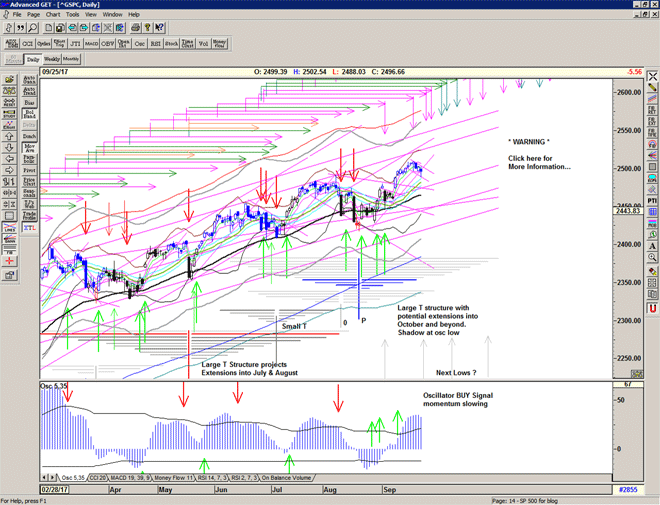Expand the Window menu
The image size is (660, 505).
click(x=112, y=15)
